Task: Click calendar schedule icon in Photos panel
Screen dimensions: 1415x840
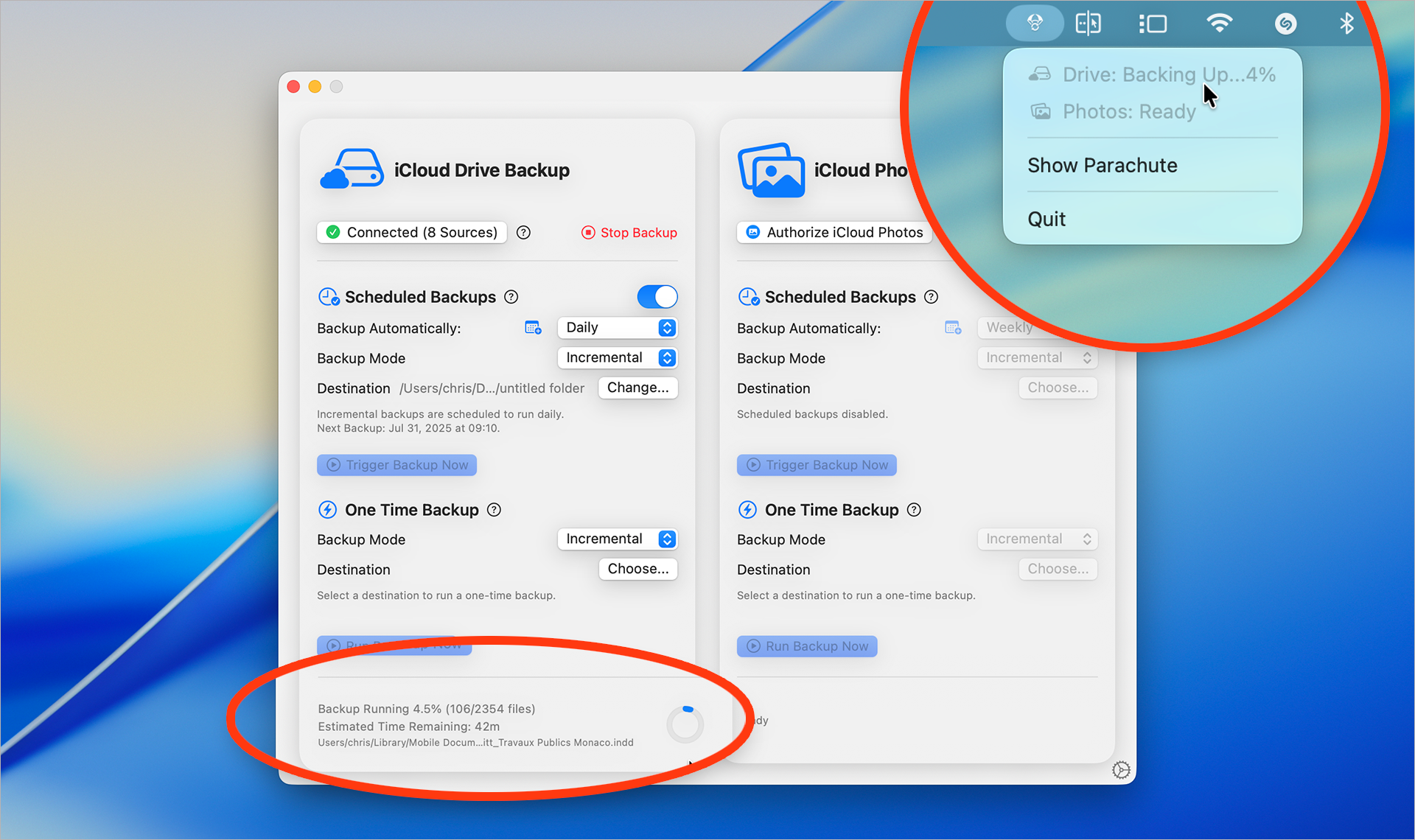Action: coord(953,328)
